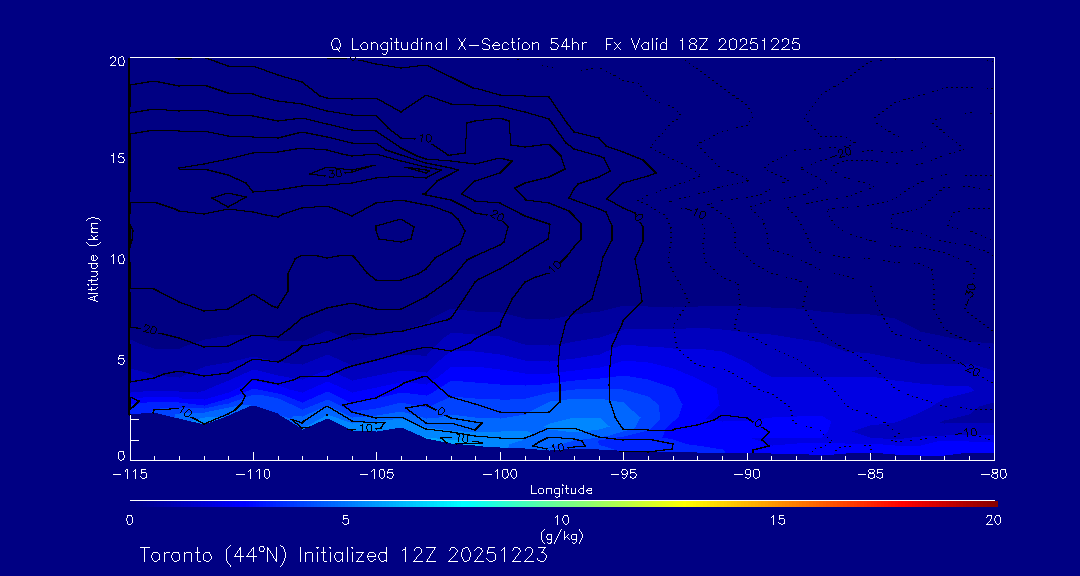Image resolution: width=1080 pixels, height=576 pixels.
Task: Select altitude axis tick label 15
Action: 117,158
